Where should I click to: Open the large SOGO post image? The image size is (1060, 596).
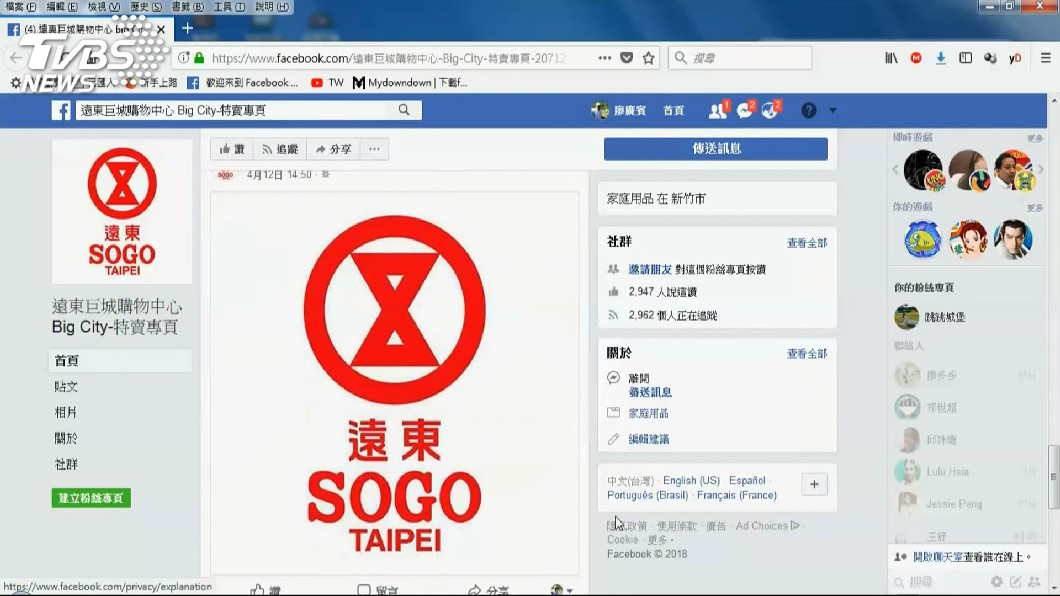click(395, 382)
